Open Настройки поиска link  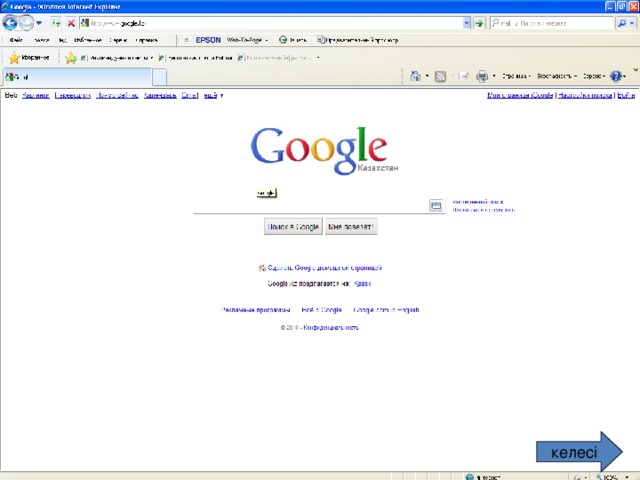(x=585, y=95)
